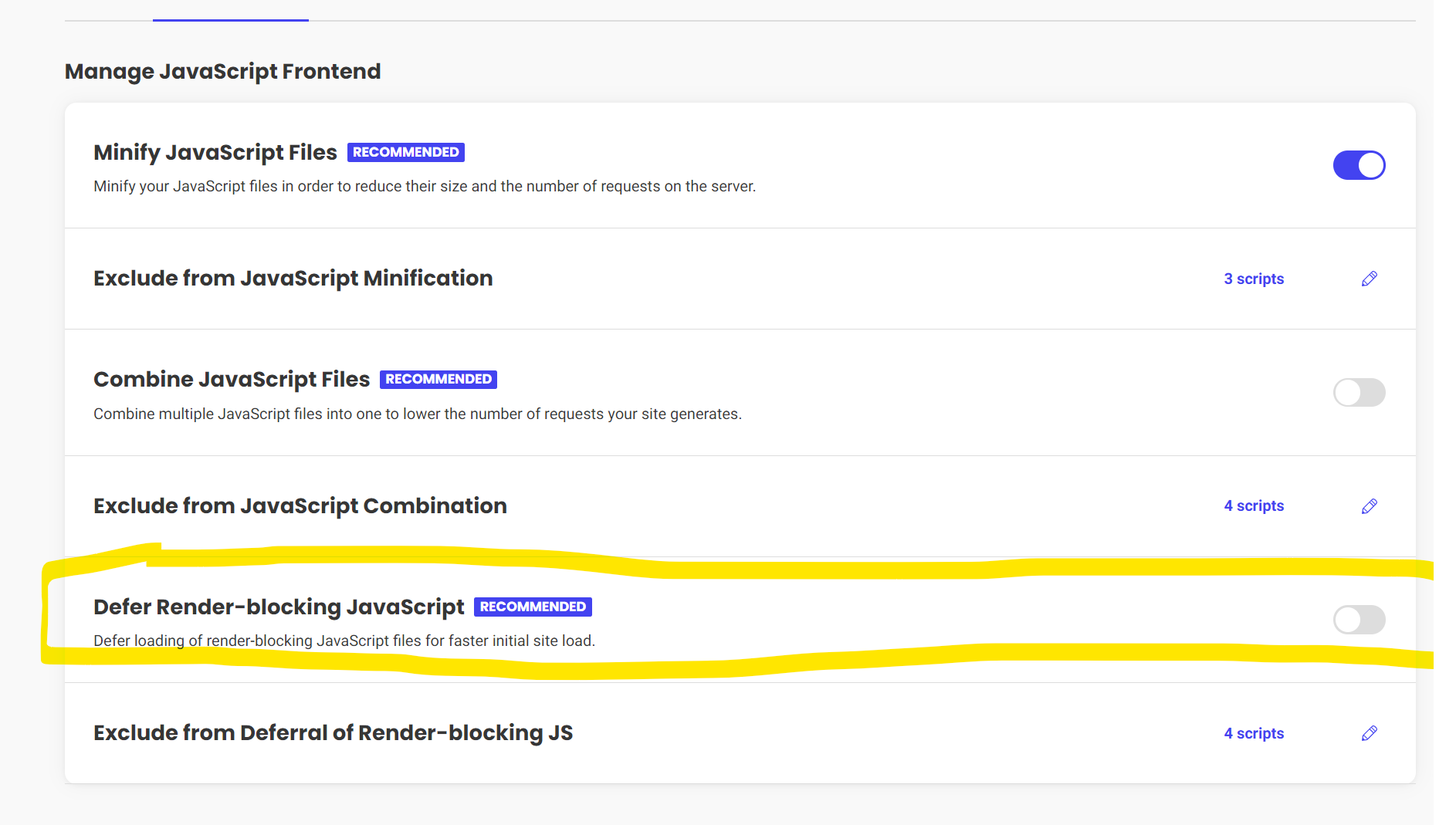Click pencil icon for JavaScript Minification exclusions
Image resolution: width=1456 pixels, height=825 pixels.
tap(1369, 279)
